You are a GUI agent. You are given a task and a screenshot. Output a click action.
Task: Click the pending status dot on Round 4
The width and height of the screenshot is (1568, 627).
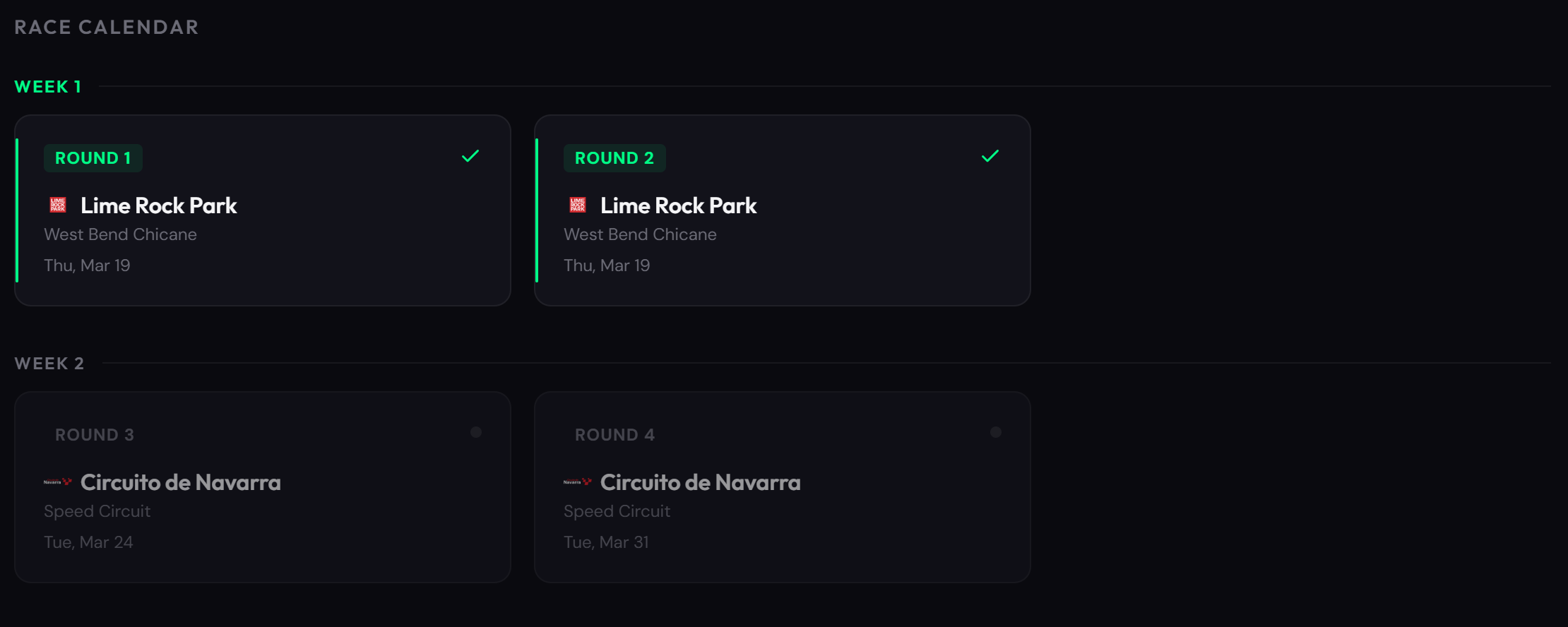click(996, 432)
